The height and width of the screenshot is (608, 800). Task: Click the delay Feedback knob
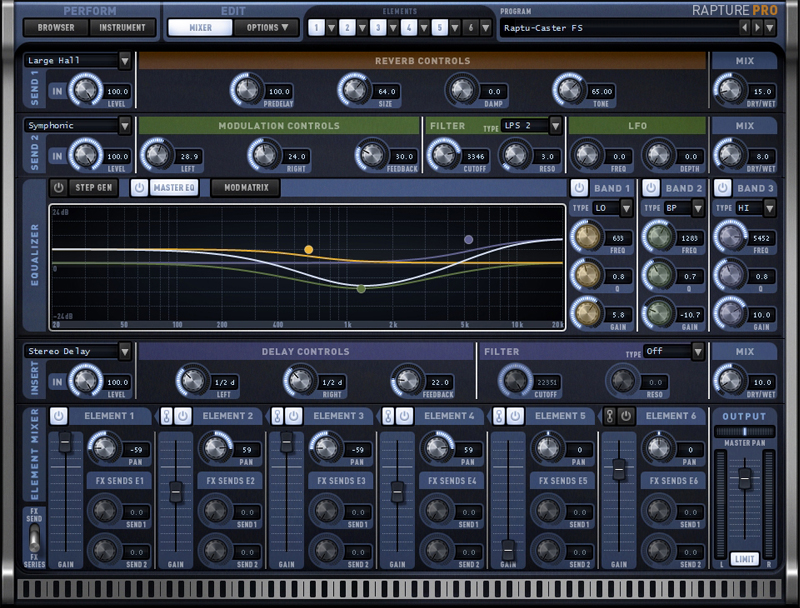pos(407,379)
